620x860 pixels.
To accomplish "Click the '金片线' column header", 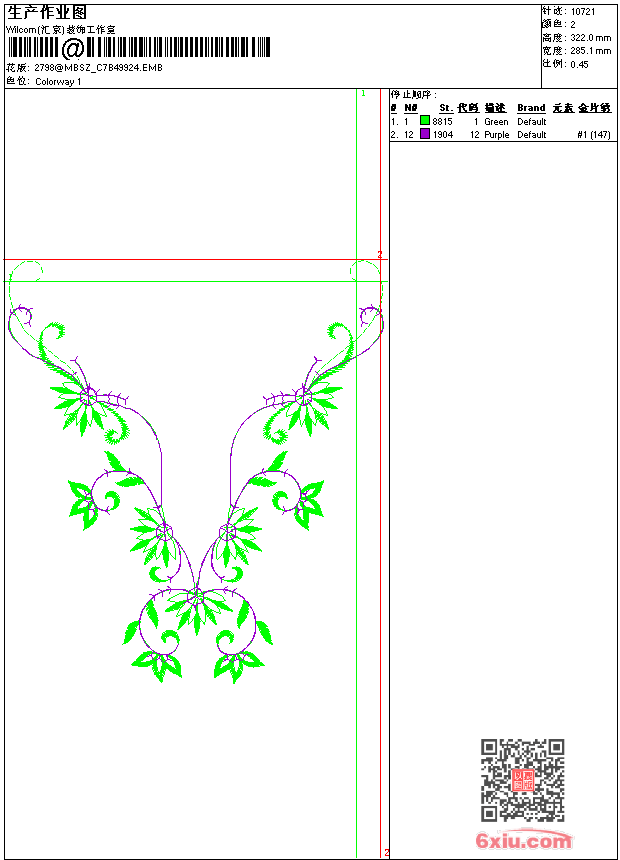I will pyautogui.click(x=594, y=108).
